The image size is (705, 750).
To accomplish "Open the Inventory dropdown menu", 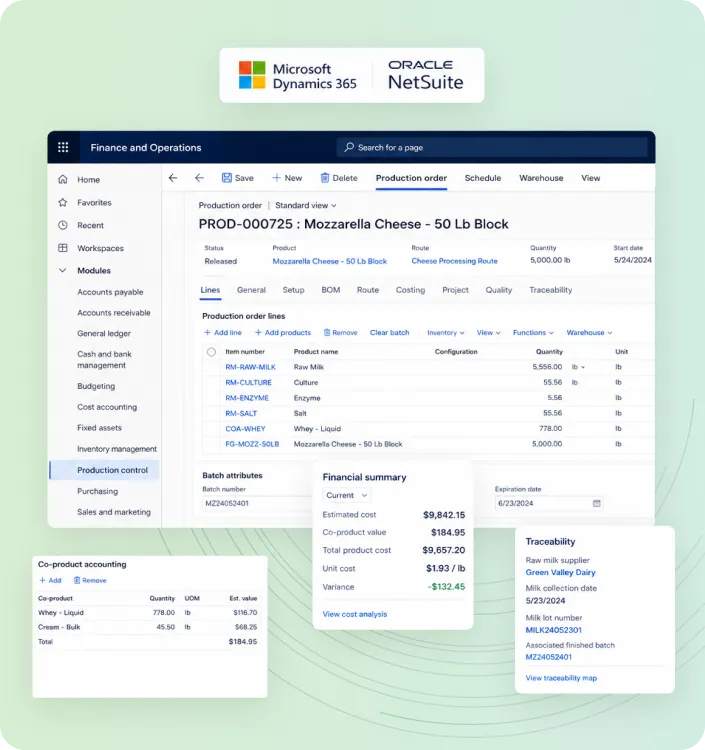I will [445, 332].
